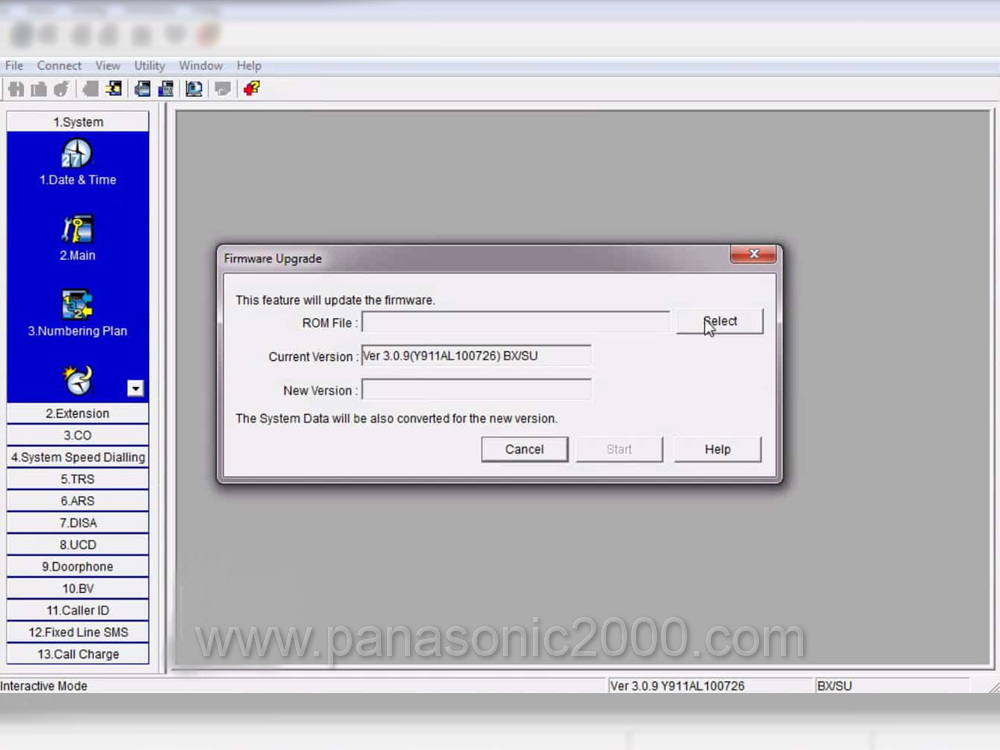The image size is (1000, 750).
Task: Click Select to choose ROM file
Action: pos(719,321)
